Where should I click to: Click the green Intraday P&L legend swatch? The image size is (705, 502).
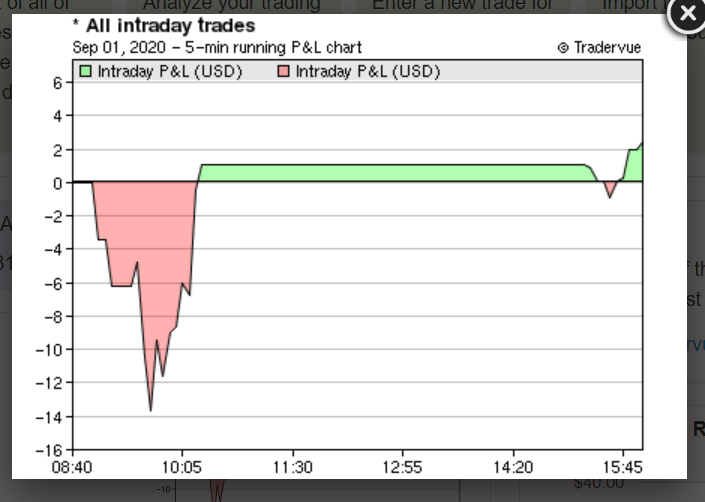[x=85, y=72]
